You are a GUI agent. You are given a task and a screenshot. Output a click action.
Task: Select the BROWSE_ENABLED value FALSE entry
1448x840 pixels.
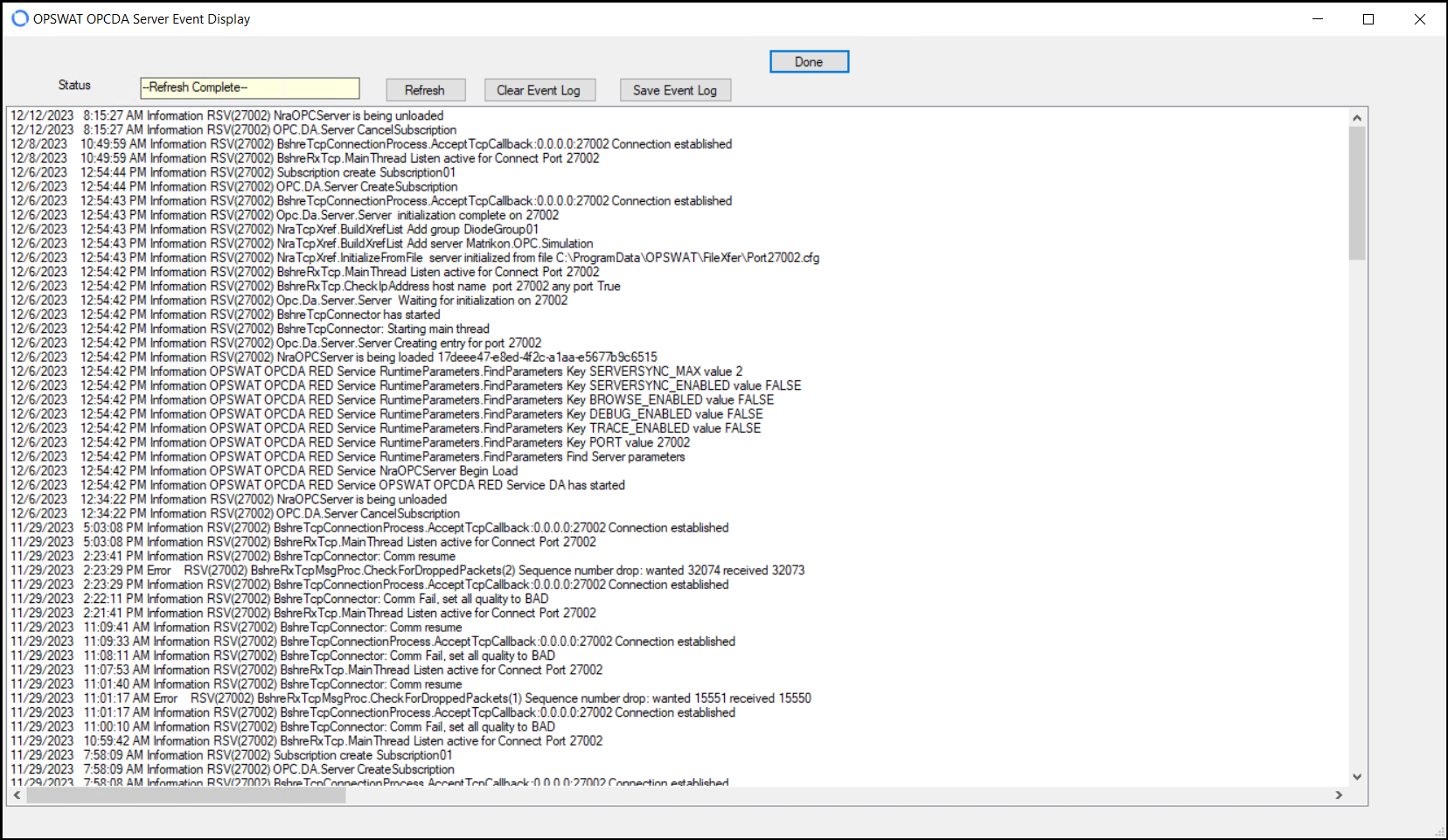click(x=393, y=399)
